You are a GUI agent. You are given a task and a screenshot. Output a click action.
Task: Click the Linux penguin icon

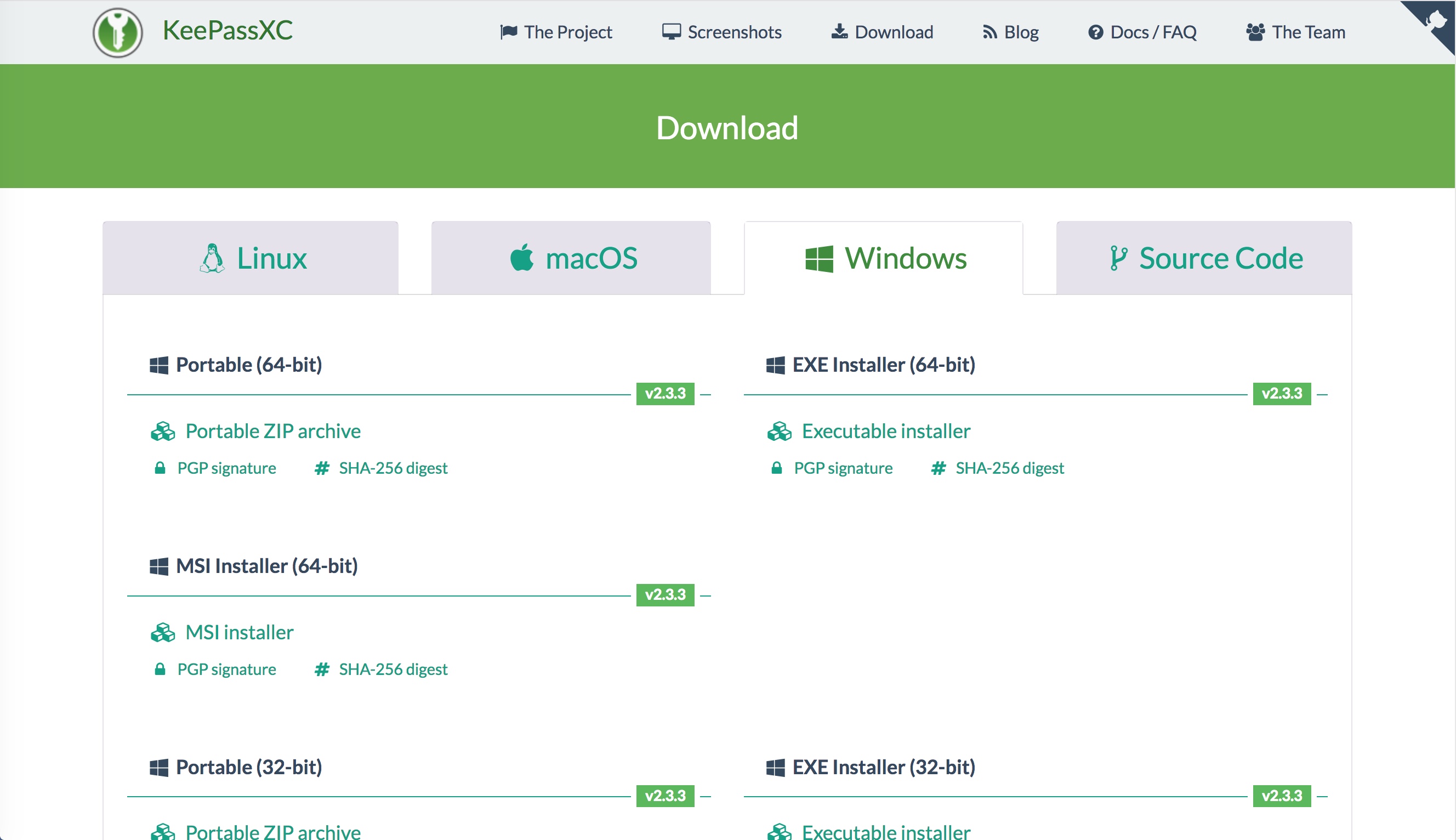point(212,258)
